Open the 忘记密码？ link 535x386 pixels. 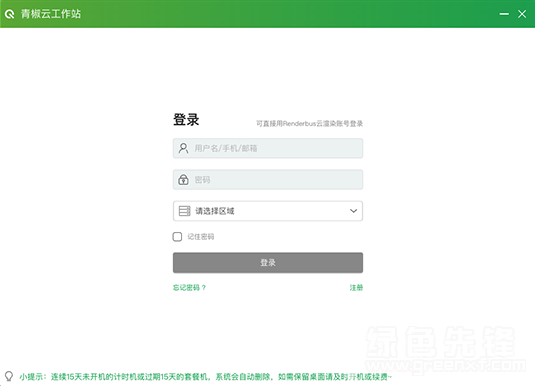pos(189,288)
